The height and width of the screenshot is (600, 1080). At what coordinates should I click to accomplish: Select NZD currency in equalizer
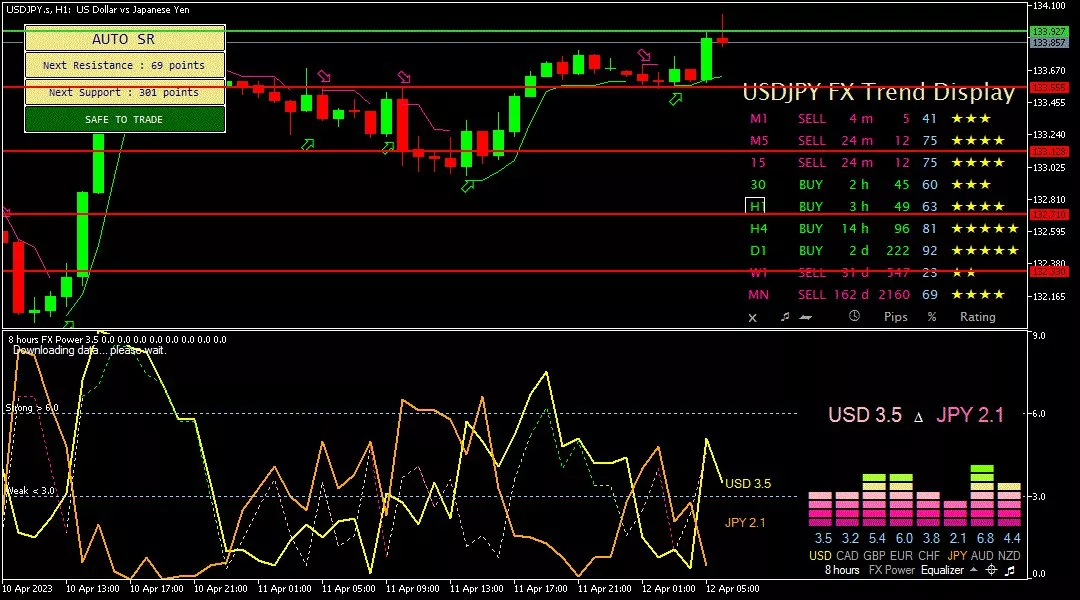1009,555
